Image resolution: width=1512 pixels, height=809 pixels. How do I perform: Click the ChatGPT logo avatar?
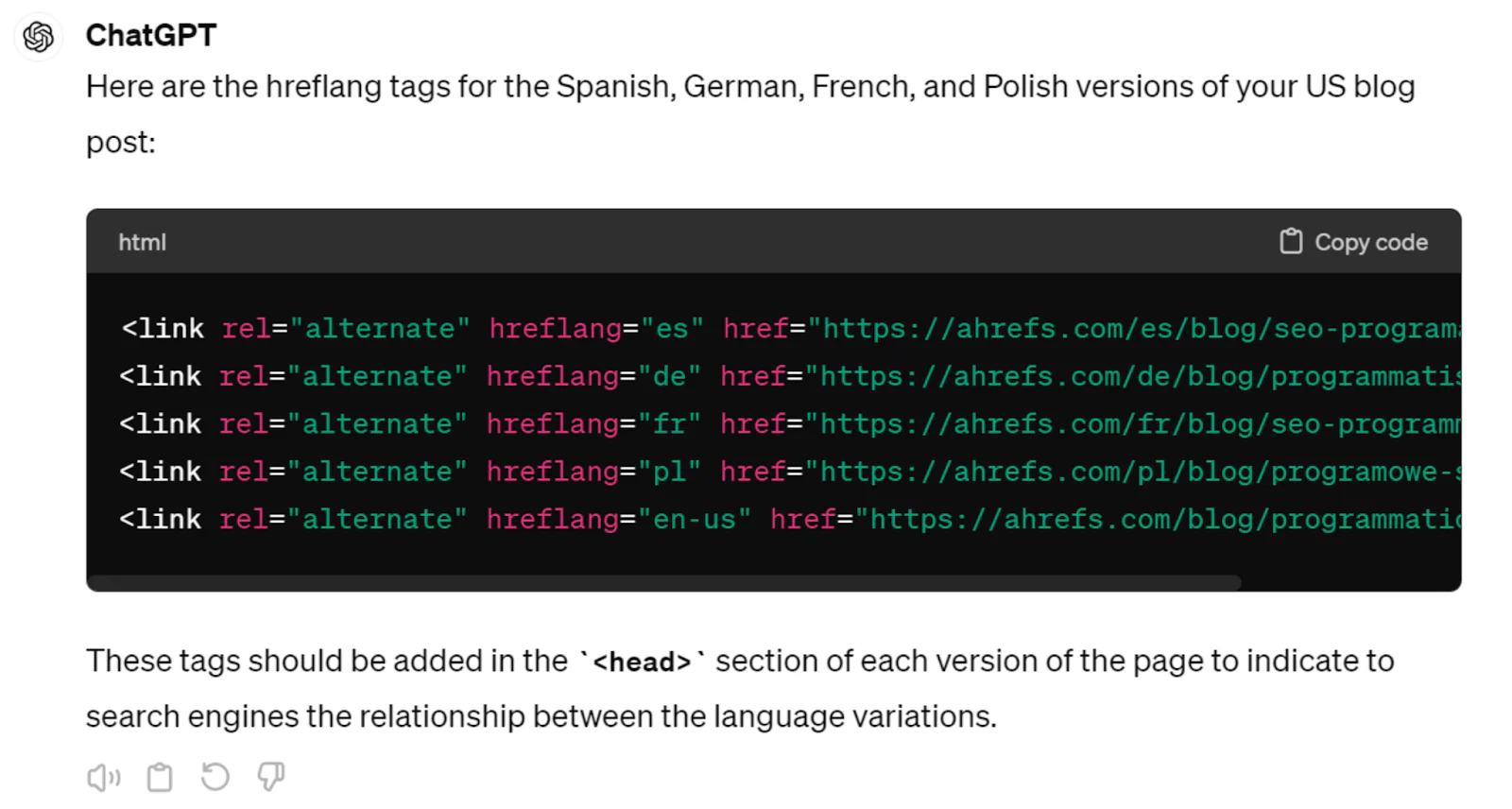pos(39,37)
